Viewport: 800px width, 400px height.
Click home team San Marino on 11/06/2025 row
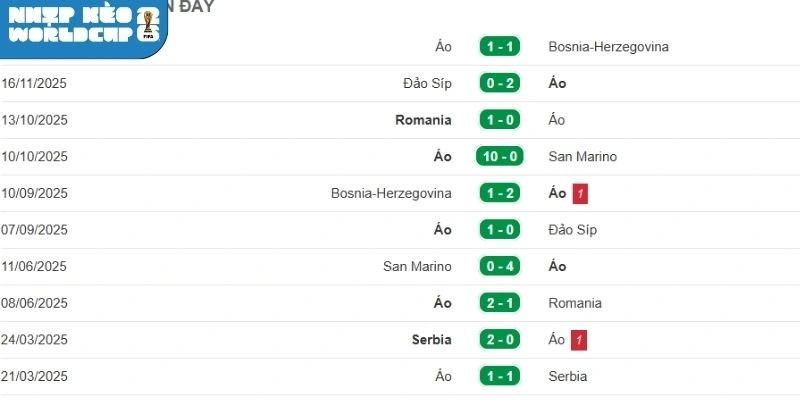click(x=417, y=267)
